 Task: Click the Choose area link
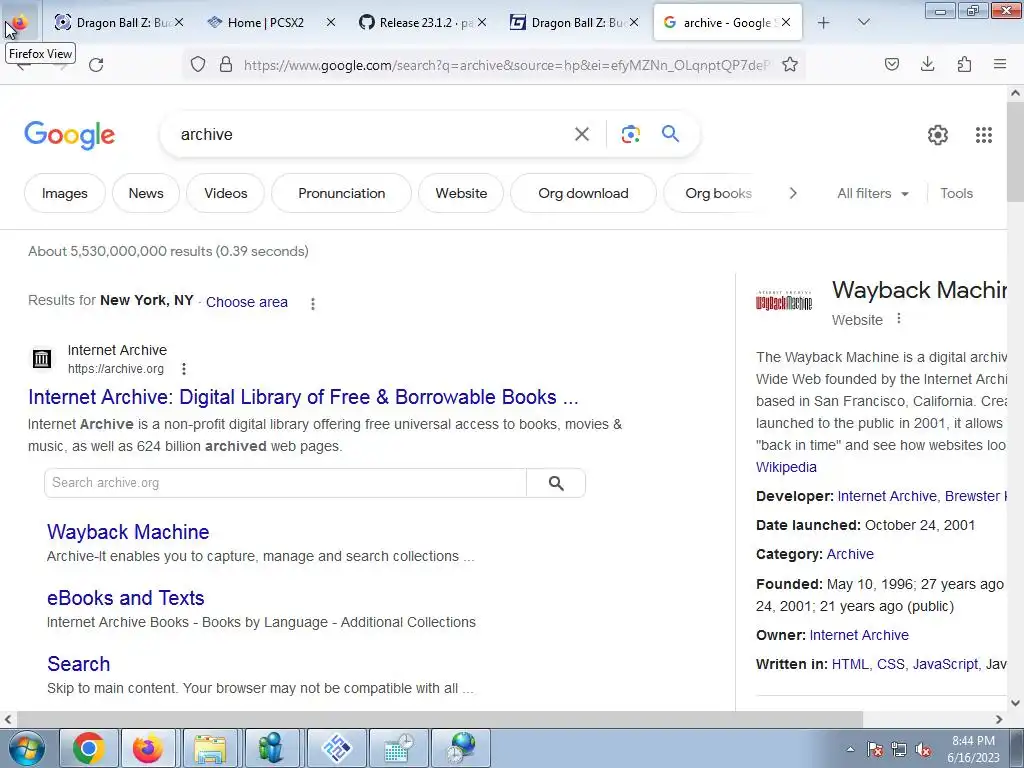(247, 302)
